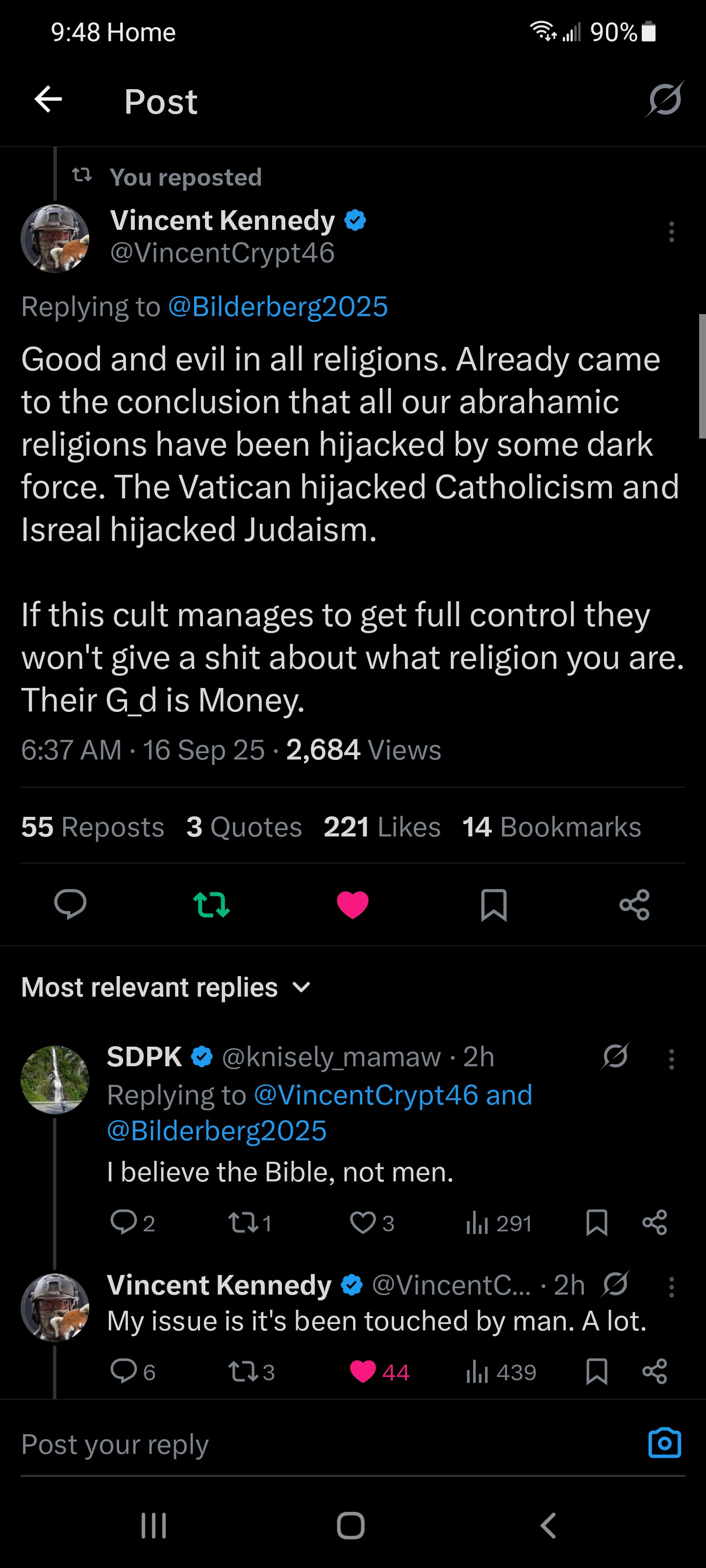The width and height of the screenshot is (706, 1568).
Task: Share the main post via share icon
Action: 634,905
